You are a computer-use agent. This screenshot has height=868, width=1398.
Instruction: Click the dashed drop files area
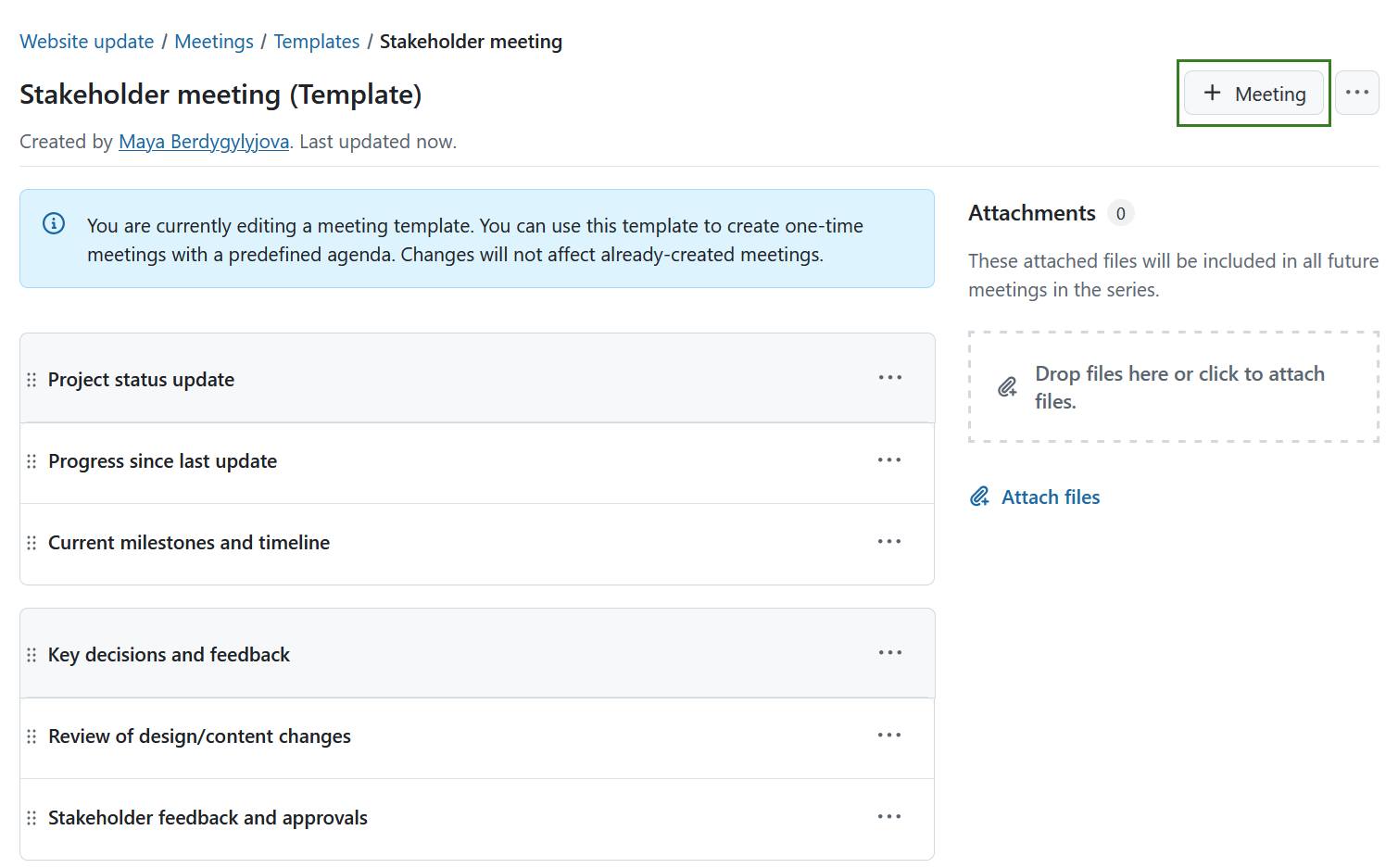[x=1173, y=387]
